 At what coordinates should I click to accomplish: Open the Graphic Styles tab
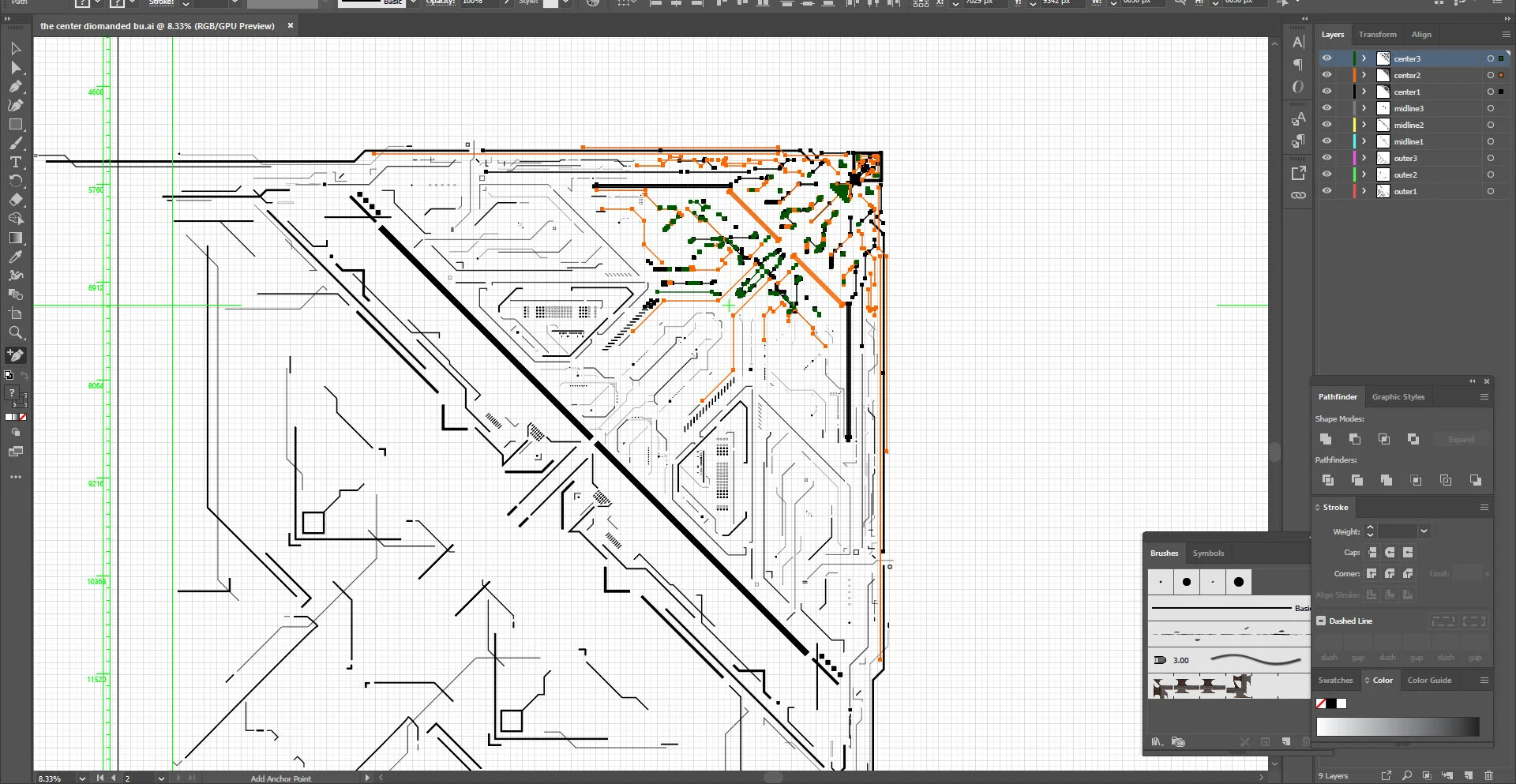pos(1398,397)
